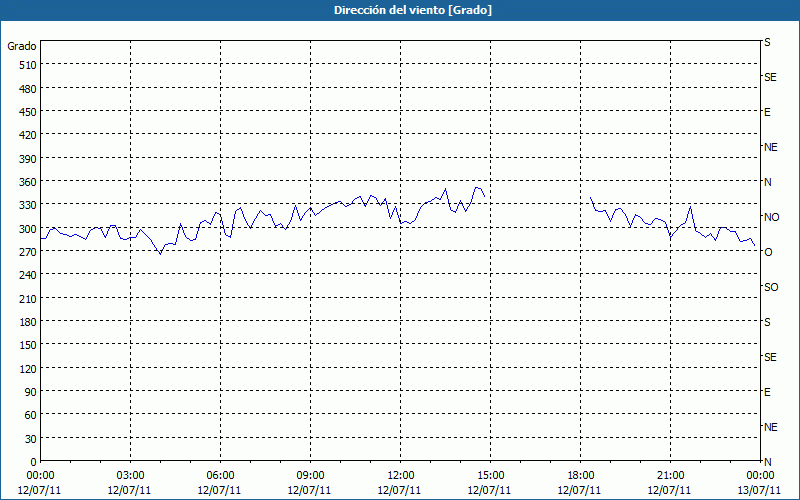The width and height of the screenshot is (800, 500).
Task: Click the "S" compass label level with 180
Action: 767,322
